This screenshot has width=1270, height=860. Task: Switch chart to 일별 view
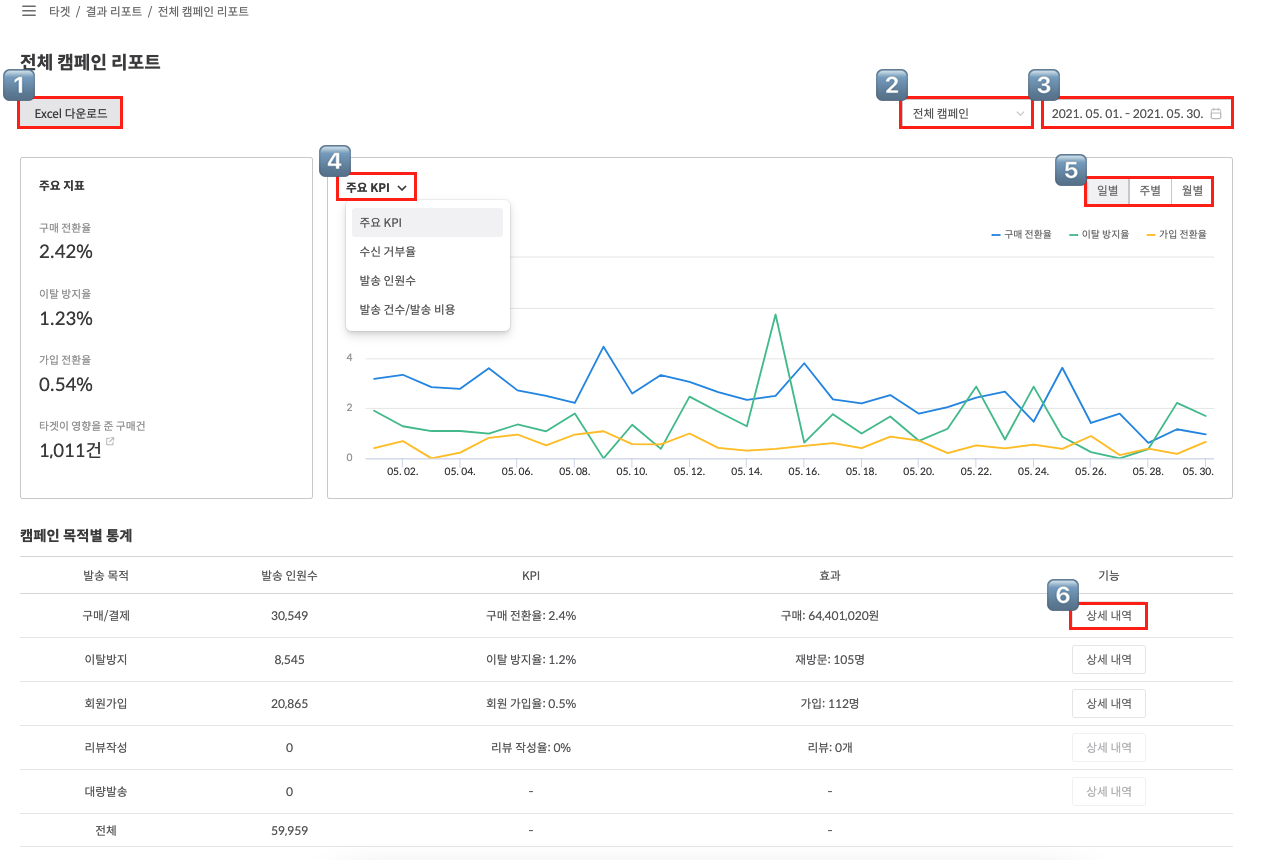click(x=1107, y=191)
